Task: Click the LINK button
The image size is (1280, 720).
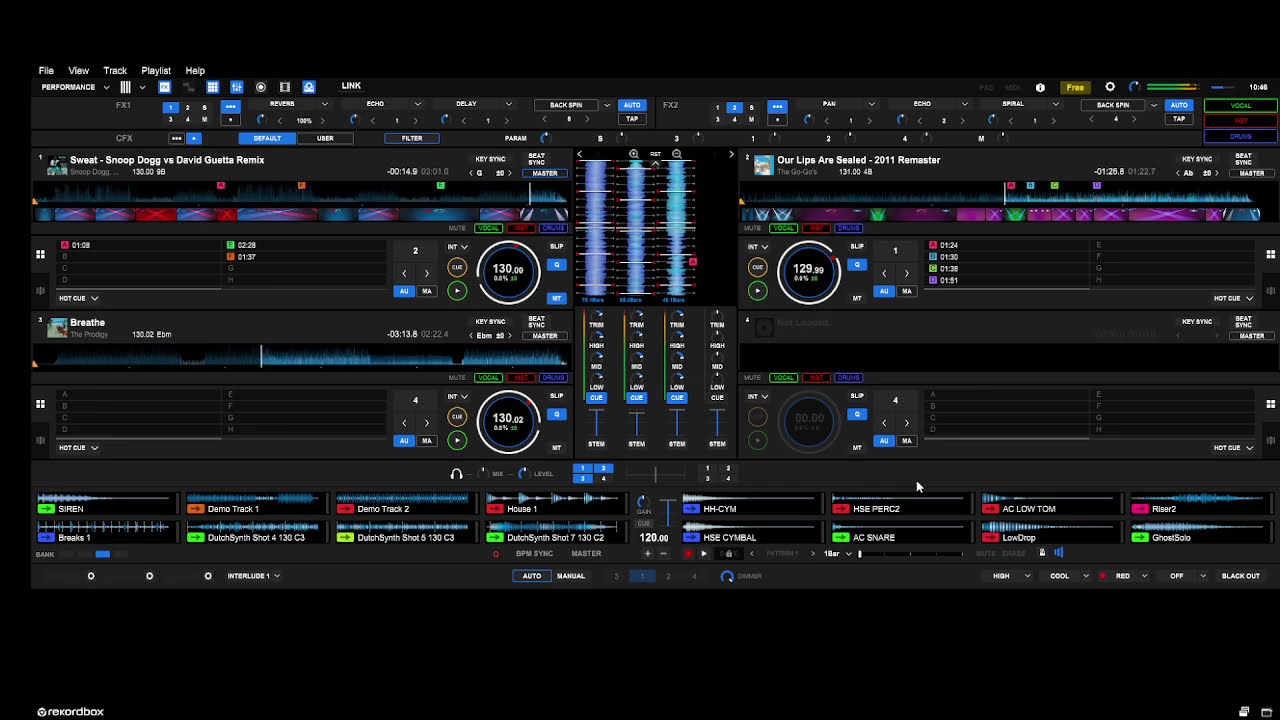Action: (351, 86)
